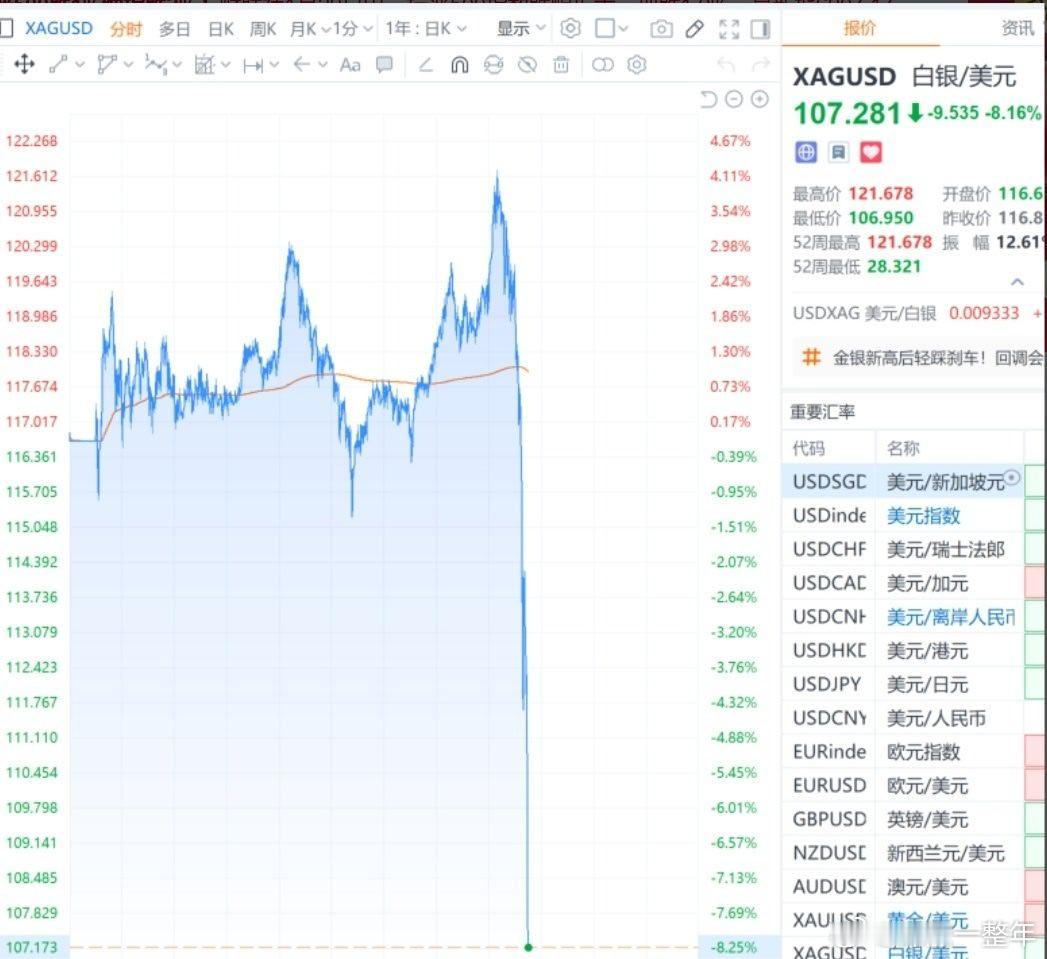Toggle magnet snap mode on drawing toolbar
The width and height of the screenshot is (1047, 959).
(x=460, y=64)
